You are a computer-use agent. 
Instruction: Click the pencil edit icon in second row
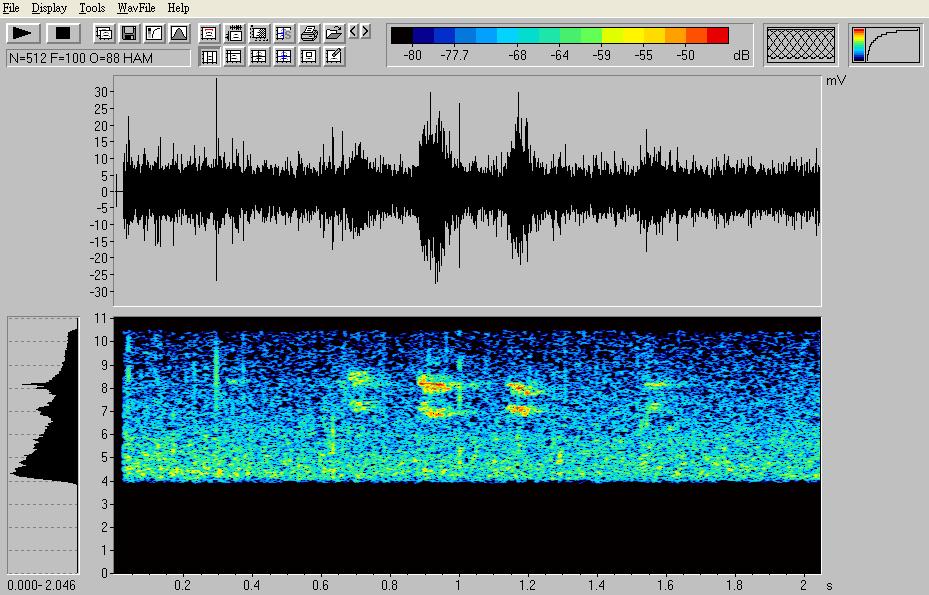[x=334, y=57]
